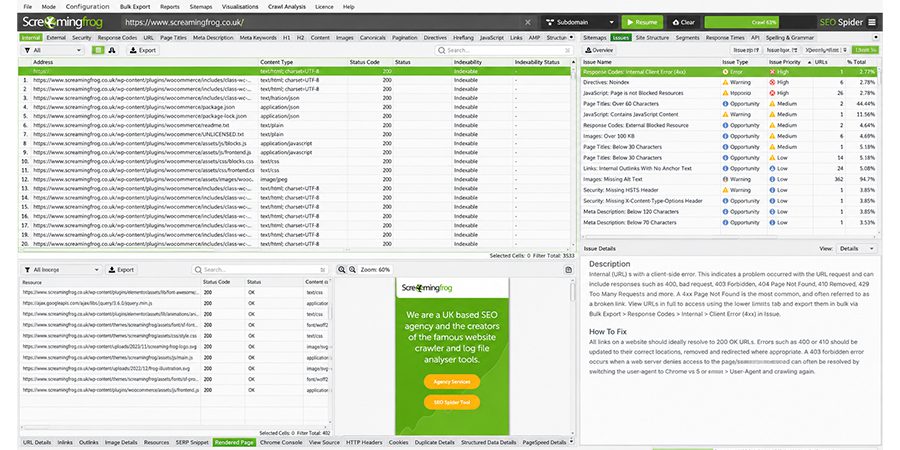Screen dimensions: 900x450
Task: Open the File menu
Action: 28,7
